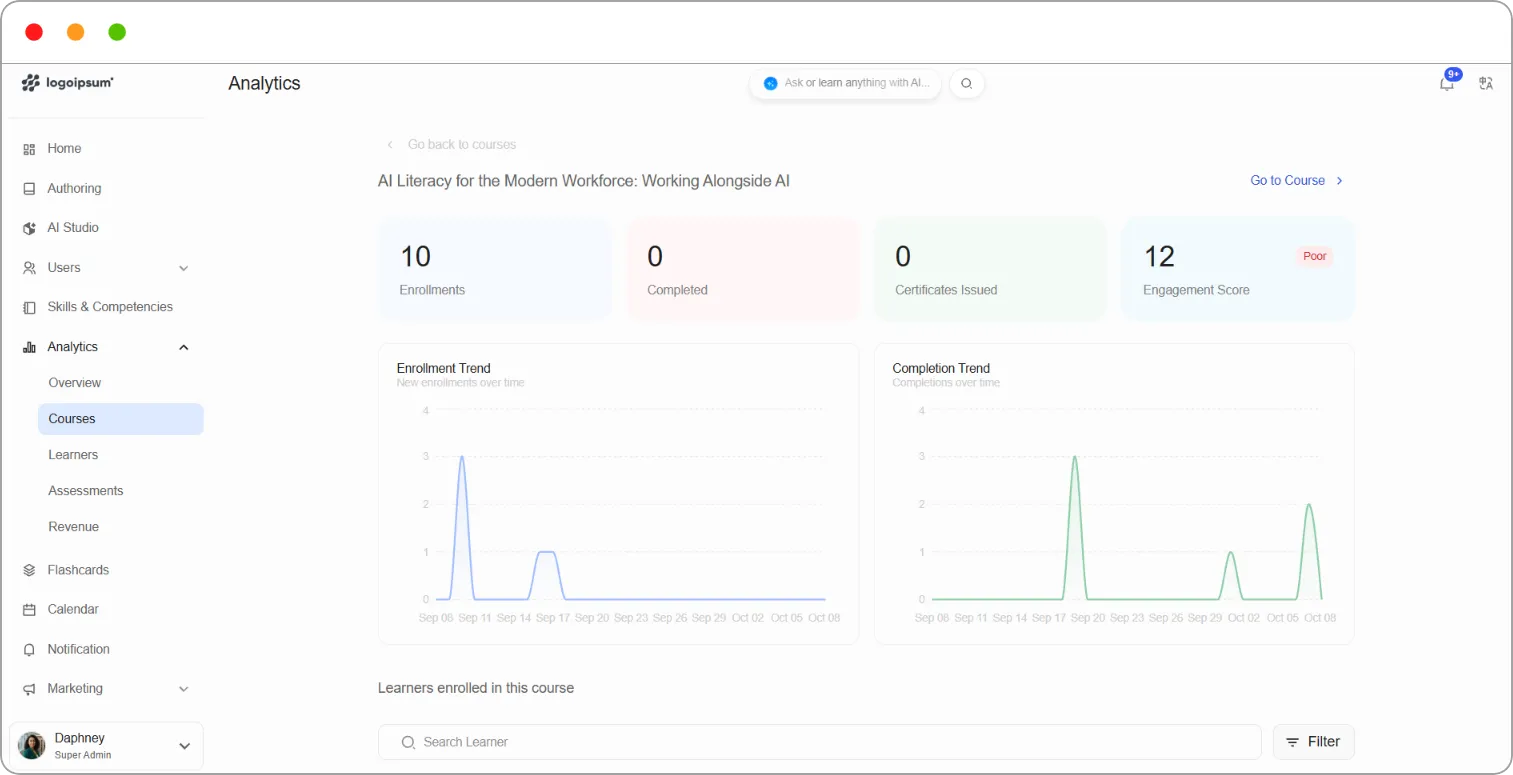Open the top-right notifications bell with 9+ badge
Viewport: 1513px width, 775px height.
click(1447, 83)
